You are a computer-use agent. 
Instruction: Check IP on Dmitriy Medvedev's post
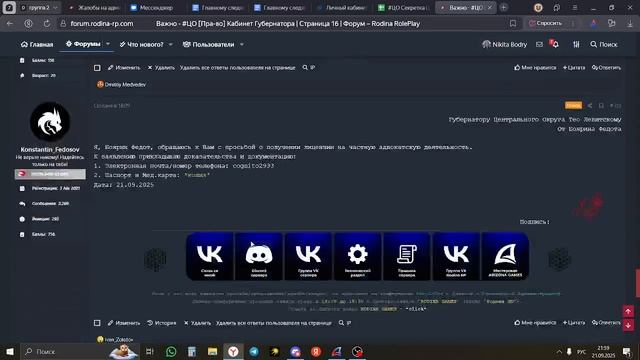pos(309,68)
